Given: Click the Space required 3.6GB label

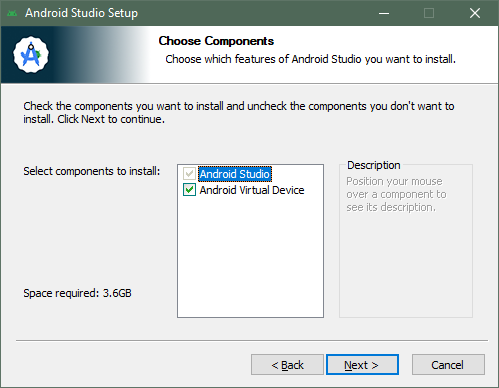Looking at the screenshot, I should click(77, 293).
